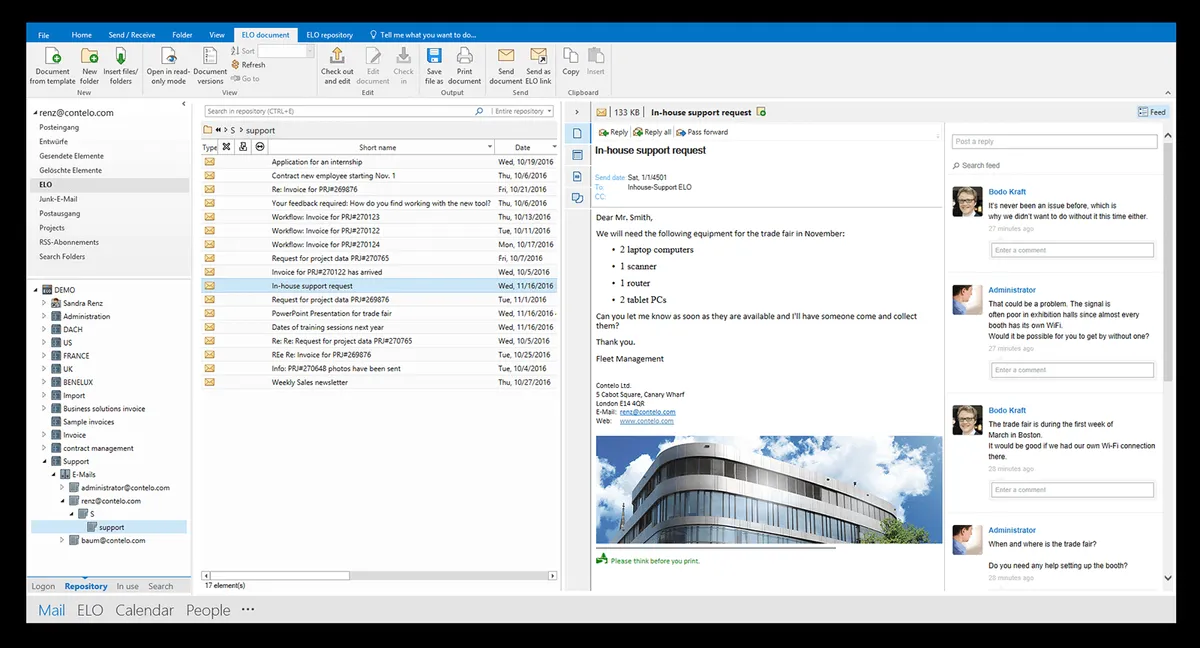Click Send as ELO link
Viewport: 1200px width, 648px height.
click(538, 65)
